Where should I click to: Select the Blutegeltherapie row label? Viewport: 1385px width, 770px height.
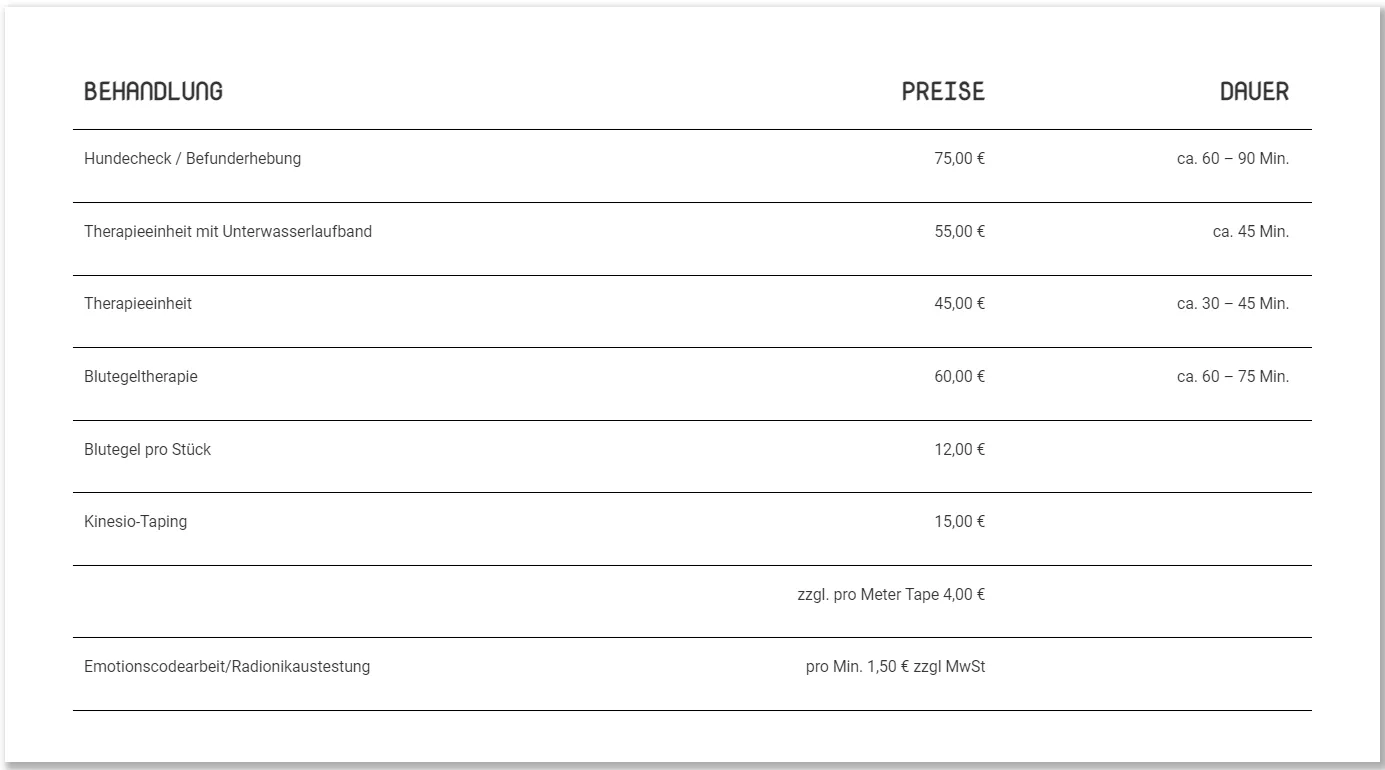point(141,377)
